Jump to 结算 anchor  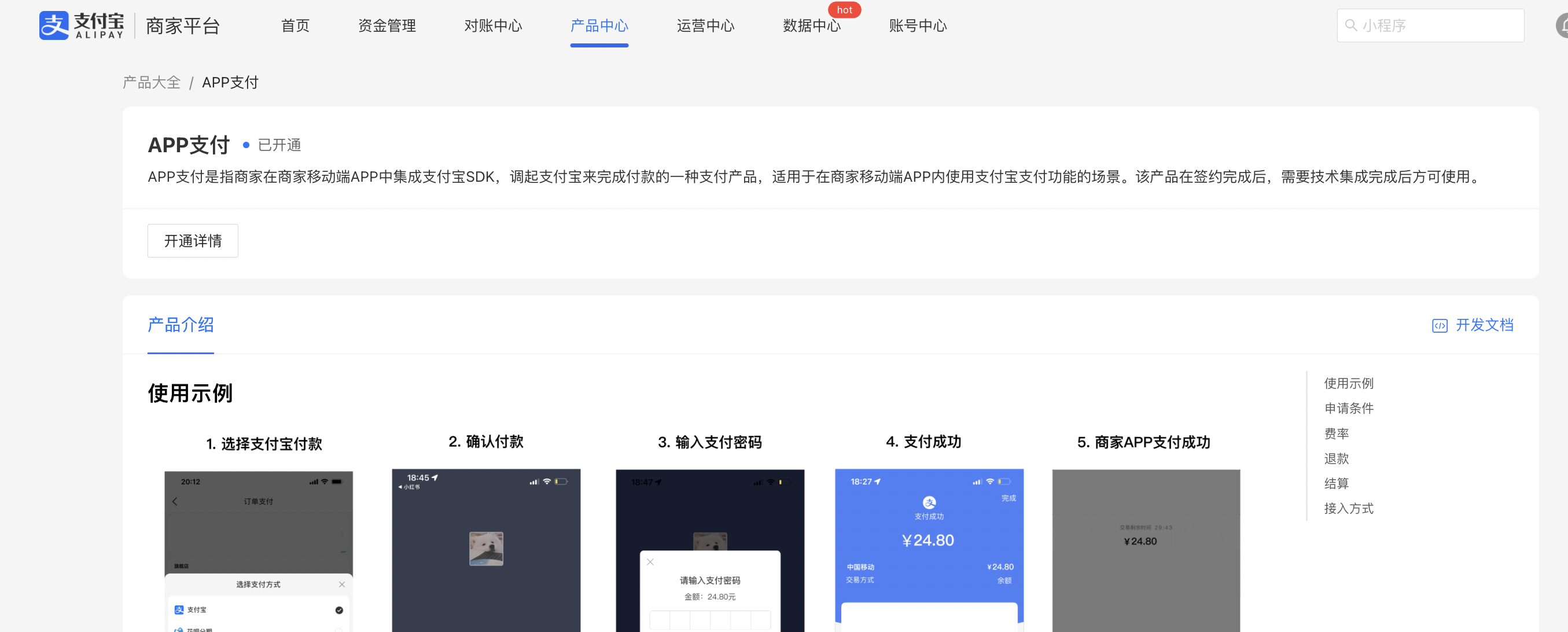(1336, 483)
